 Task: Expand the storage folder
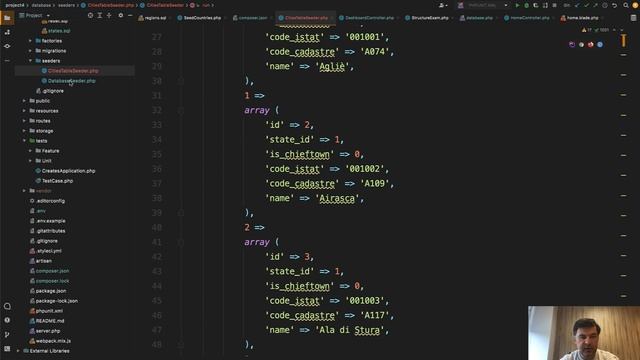[24, 131]
